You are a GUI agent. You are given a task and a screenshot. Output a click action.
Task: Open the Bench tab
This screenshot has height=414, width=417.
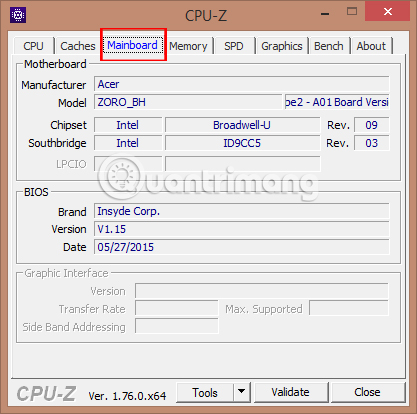pyautogui.click(x=329, y=46)
